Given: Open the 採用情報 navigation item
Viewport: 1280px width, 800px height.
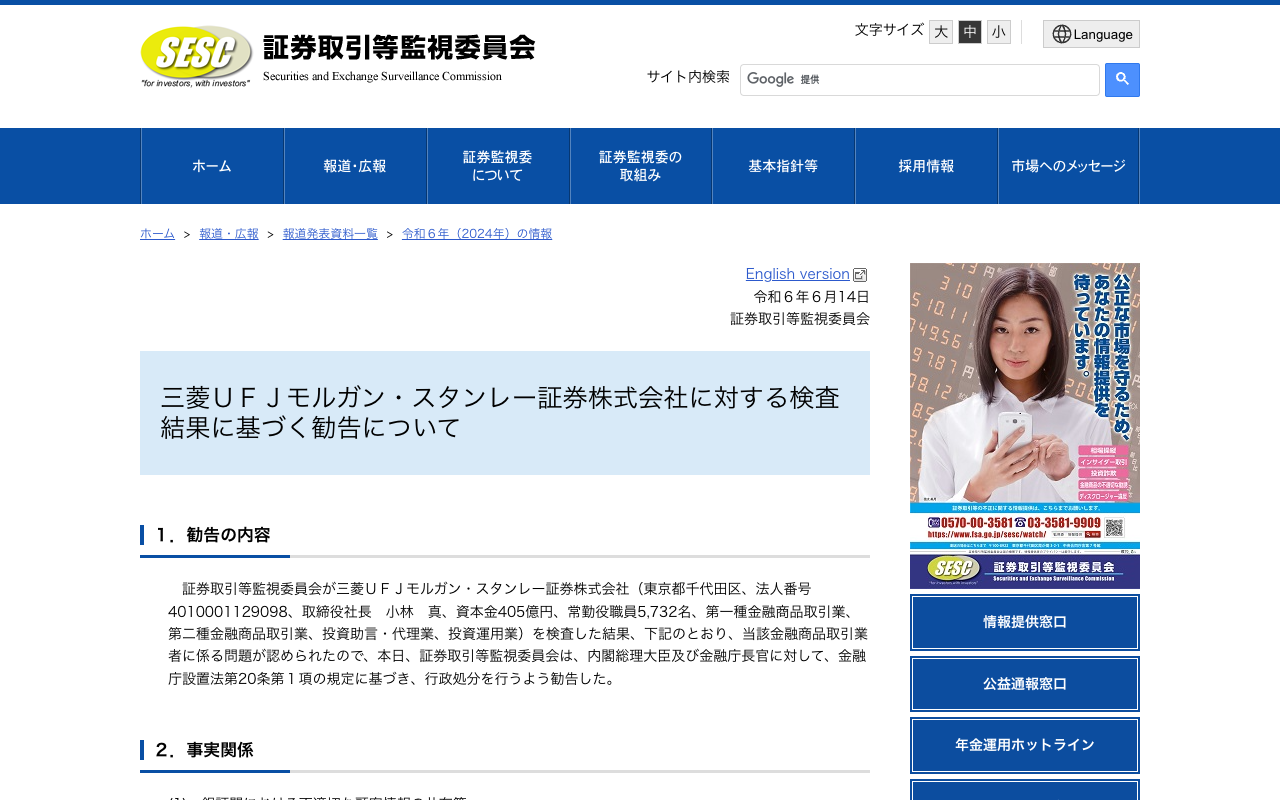Looking at the screenshot, I should (x=927, y=166).
